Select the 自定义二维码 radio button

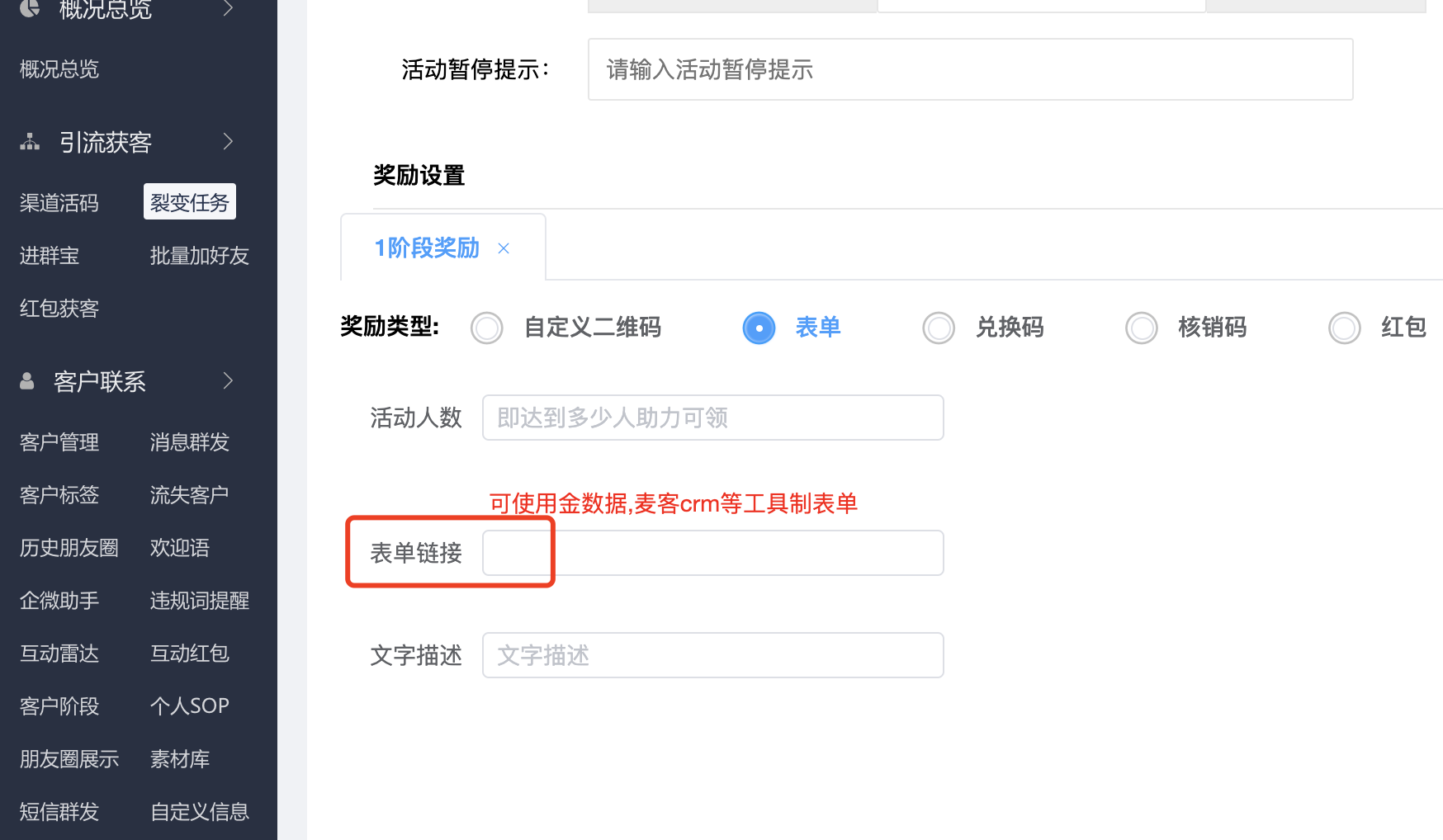click(487, 328)
